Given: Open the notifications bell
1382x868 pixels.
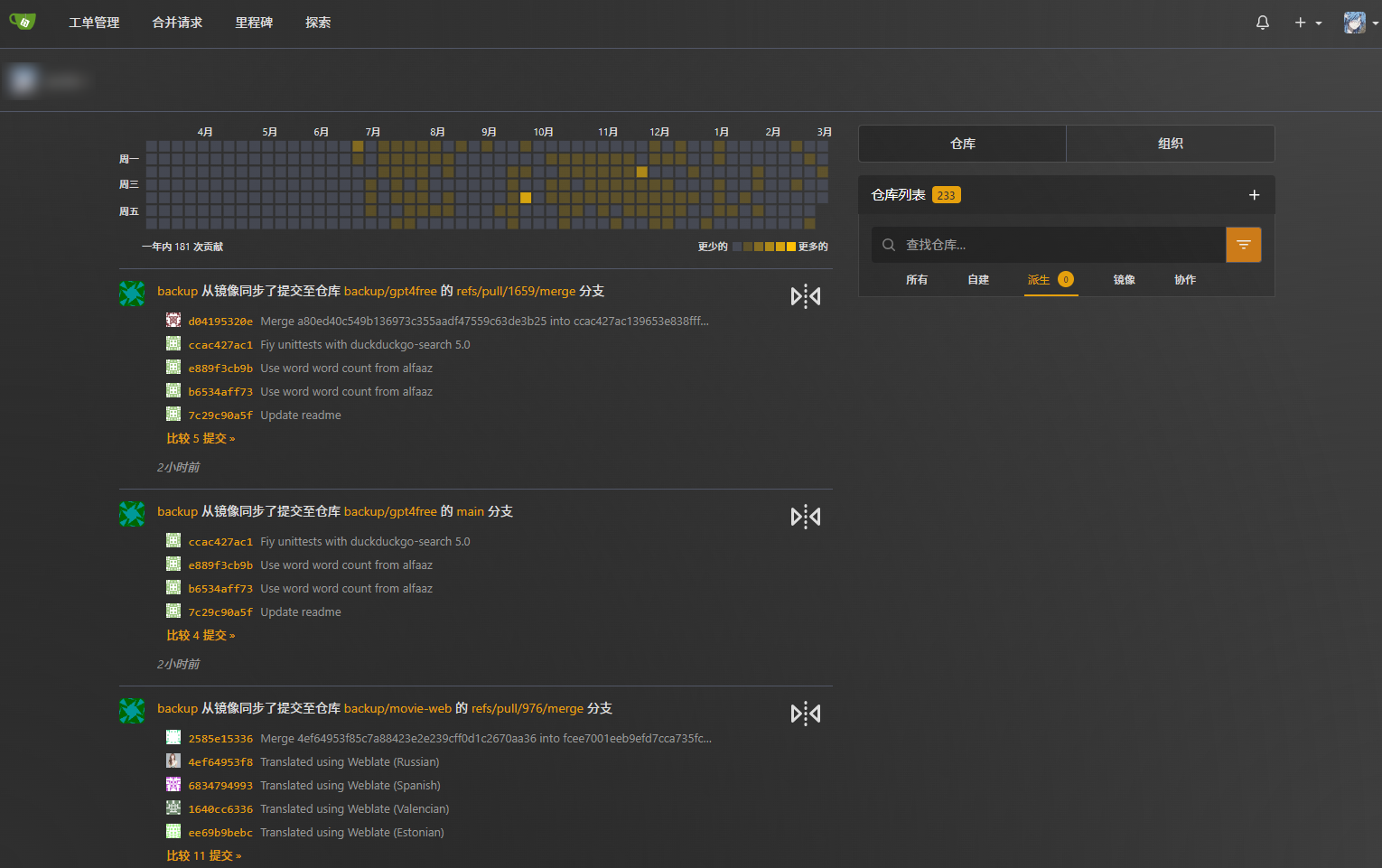Looking at the screenshot, I should 1262,22.
